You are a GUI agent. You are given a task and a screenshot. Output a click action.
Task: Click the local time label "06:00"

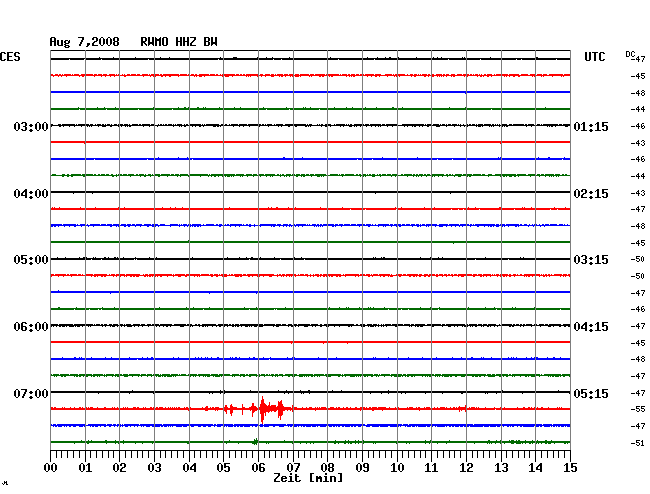coord(31,327)
